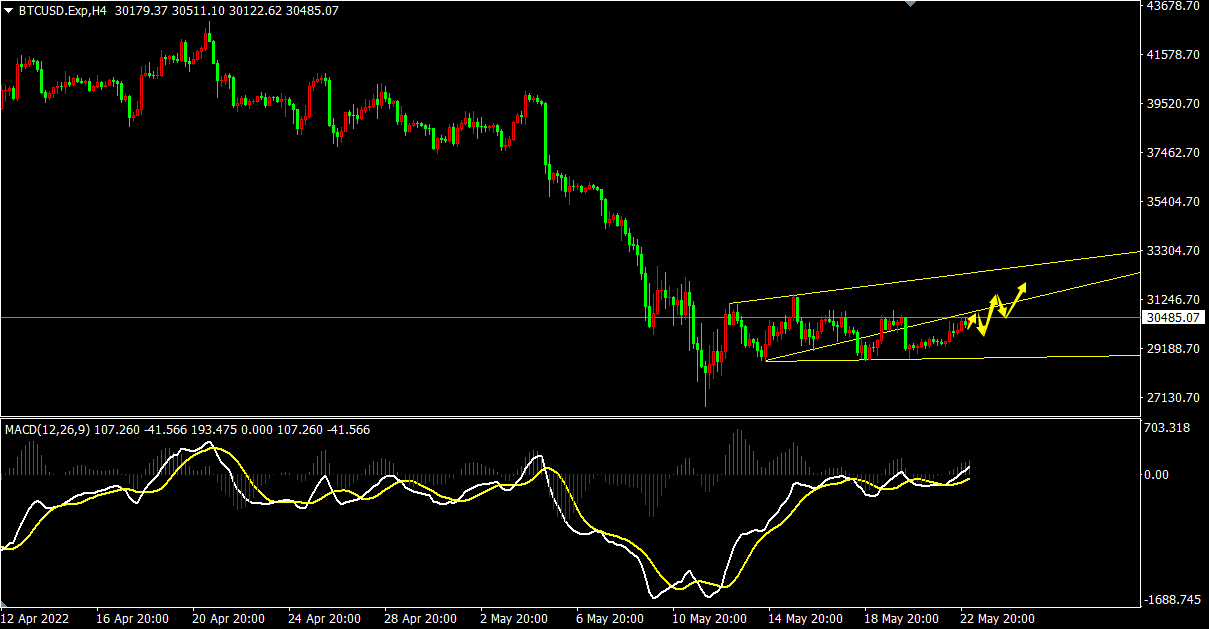
Task: Select the rightmost yellow forecast arrow head
Action: (x=1022, y=288)
